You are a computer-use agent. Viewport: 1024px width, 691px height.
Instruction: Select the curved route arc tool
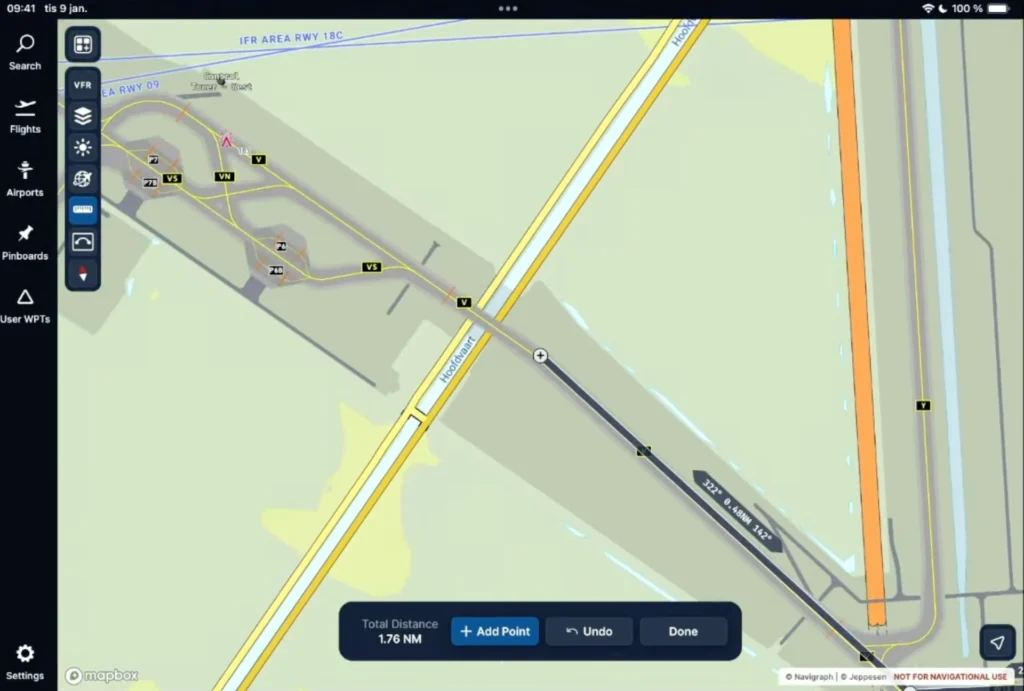coord(83,241)
